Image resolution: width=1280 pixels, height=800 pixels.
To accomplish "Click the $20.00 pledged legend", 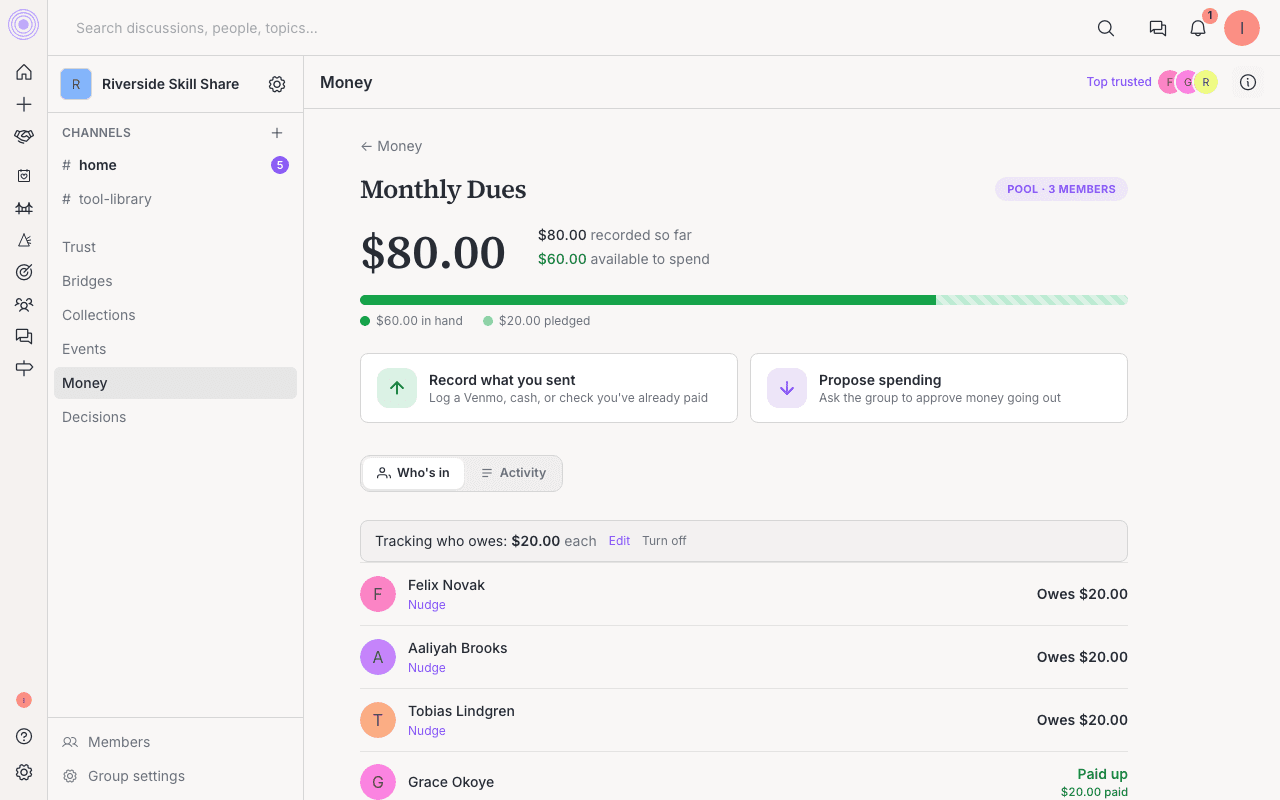I will tap(537, 321).
